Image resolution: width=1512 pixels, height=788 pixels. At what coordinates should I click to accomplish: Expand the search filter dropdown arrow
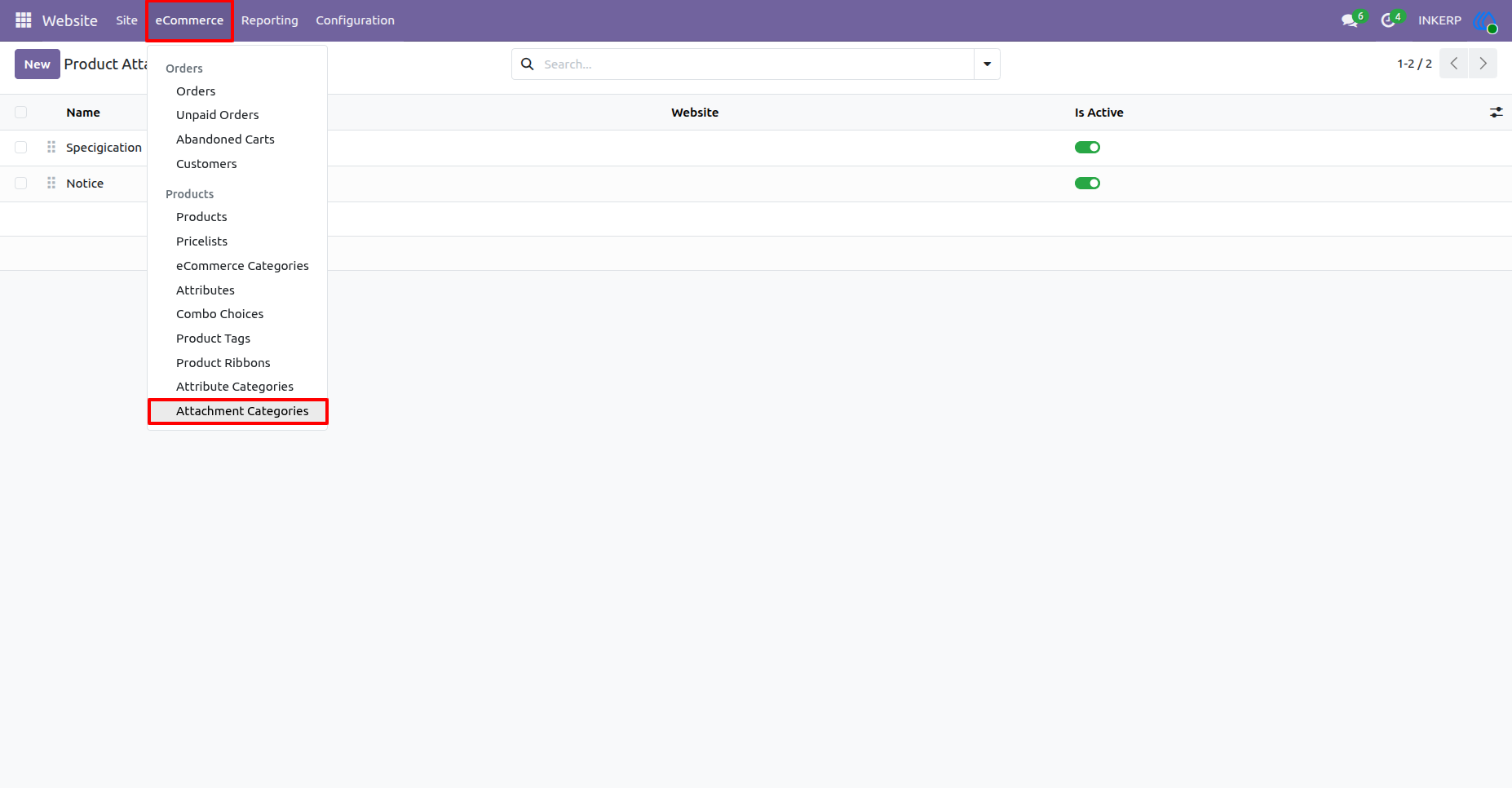pos(987,64)
